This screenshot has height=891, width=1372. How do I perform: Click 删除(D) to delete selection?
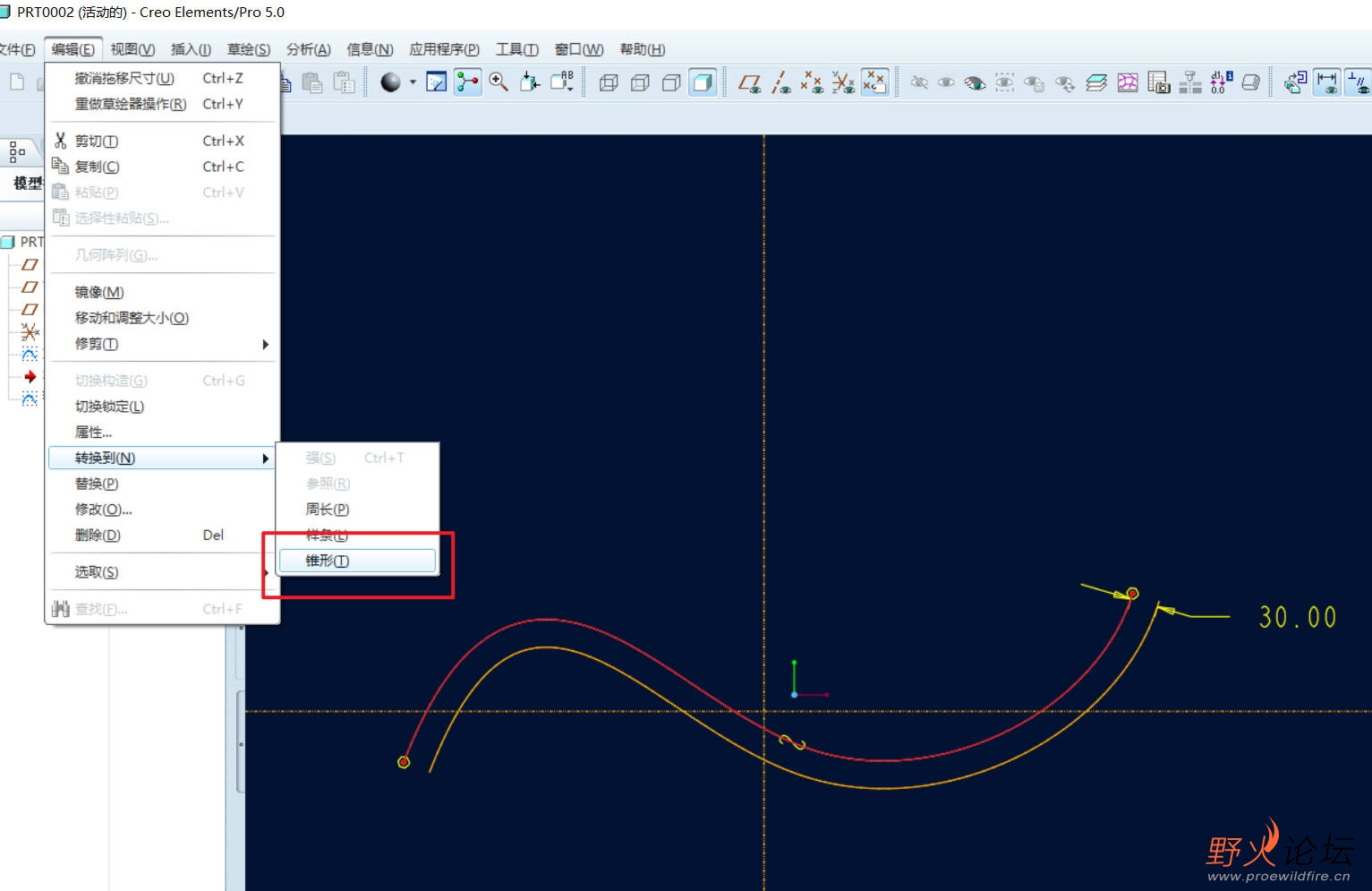98,535
